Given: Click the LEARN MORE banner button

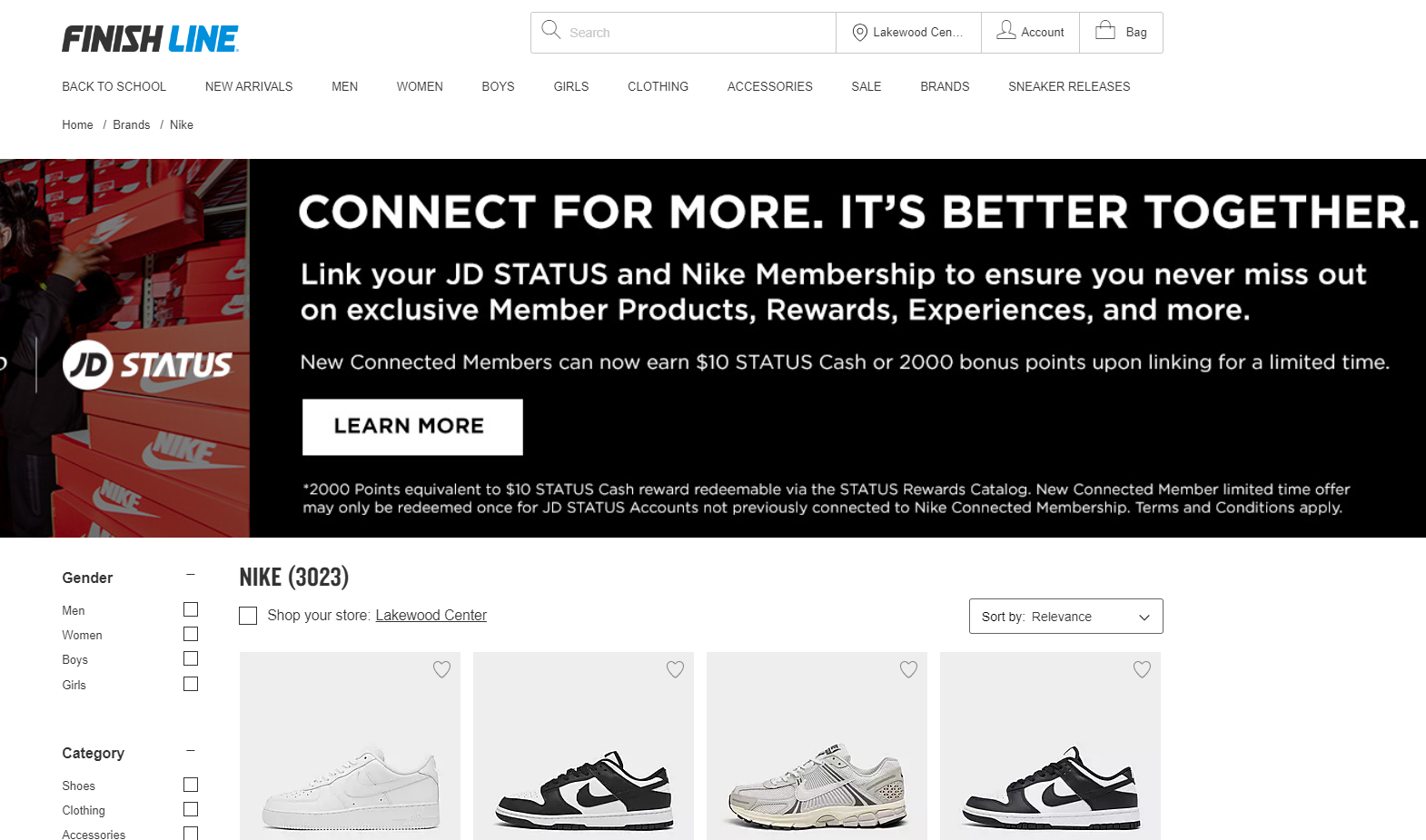Looking at the screenshot, I should (412, 427).
